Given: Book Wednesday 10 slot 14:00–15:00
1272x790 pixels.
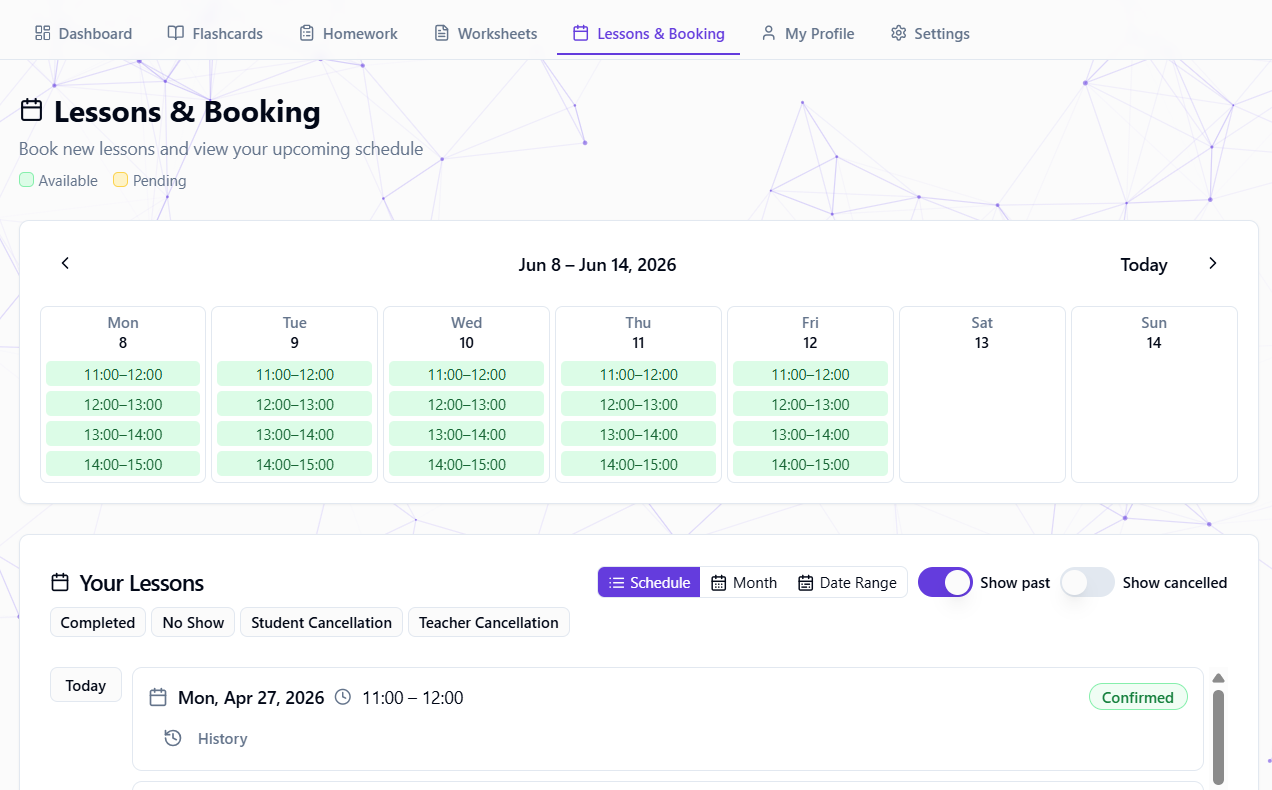Looking at the screenshot, I should pyautogui.click(x=467, y=464).
